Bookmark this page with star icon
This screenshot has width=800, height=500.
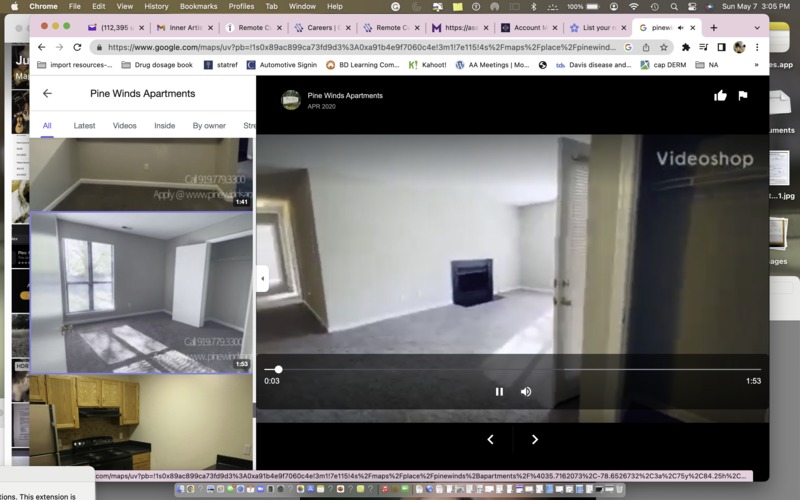(663, 47)
